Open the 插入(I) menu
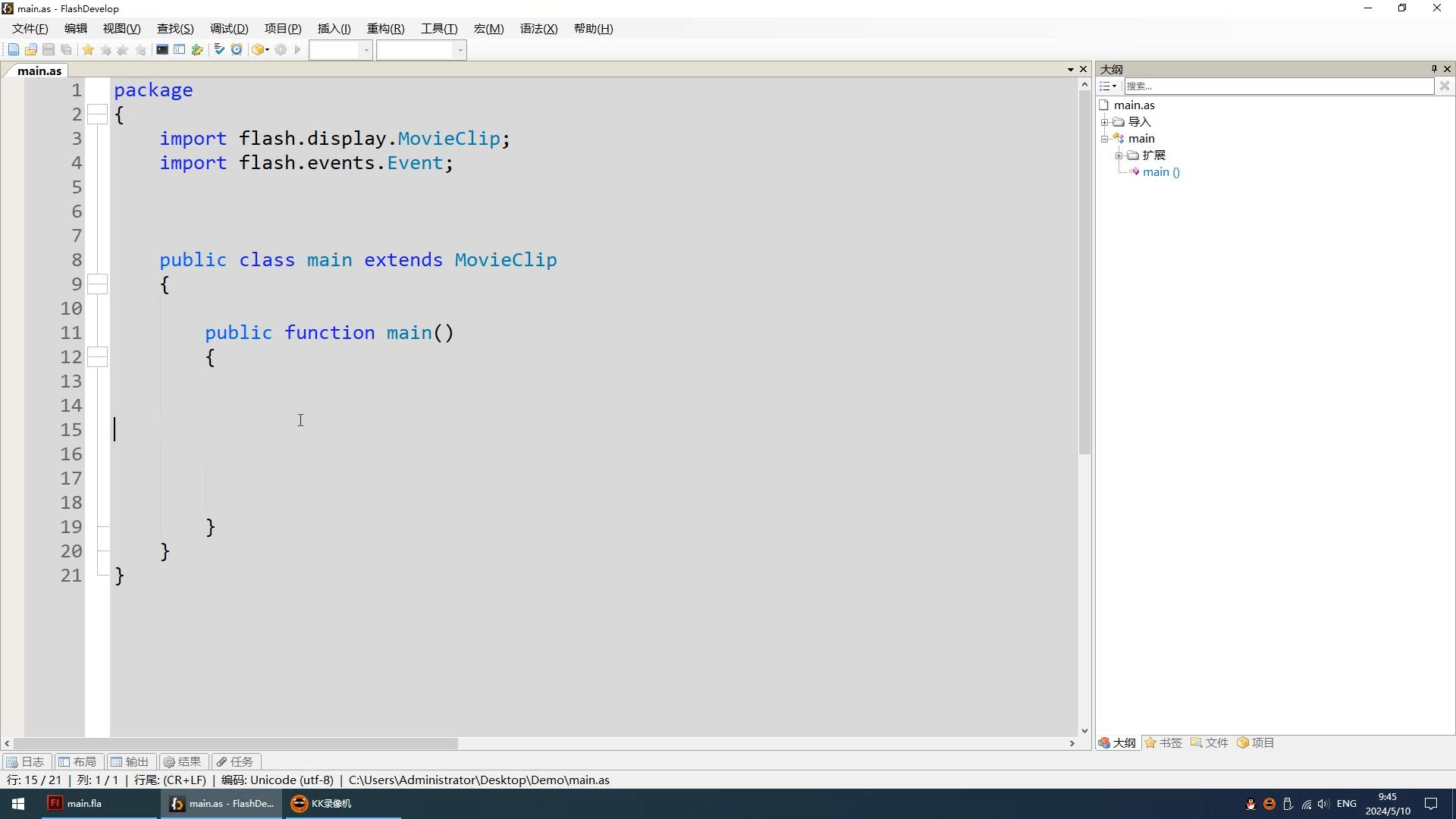The image size is (1456, 819). (334, 29)
